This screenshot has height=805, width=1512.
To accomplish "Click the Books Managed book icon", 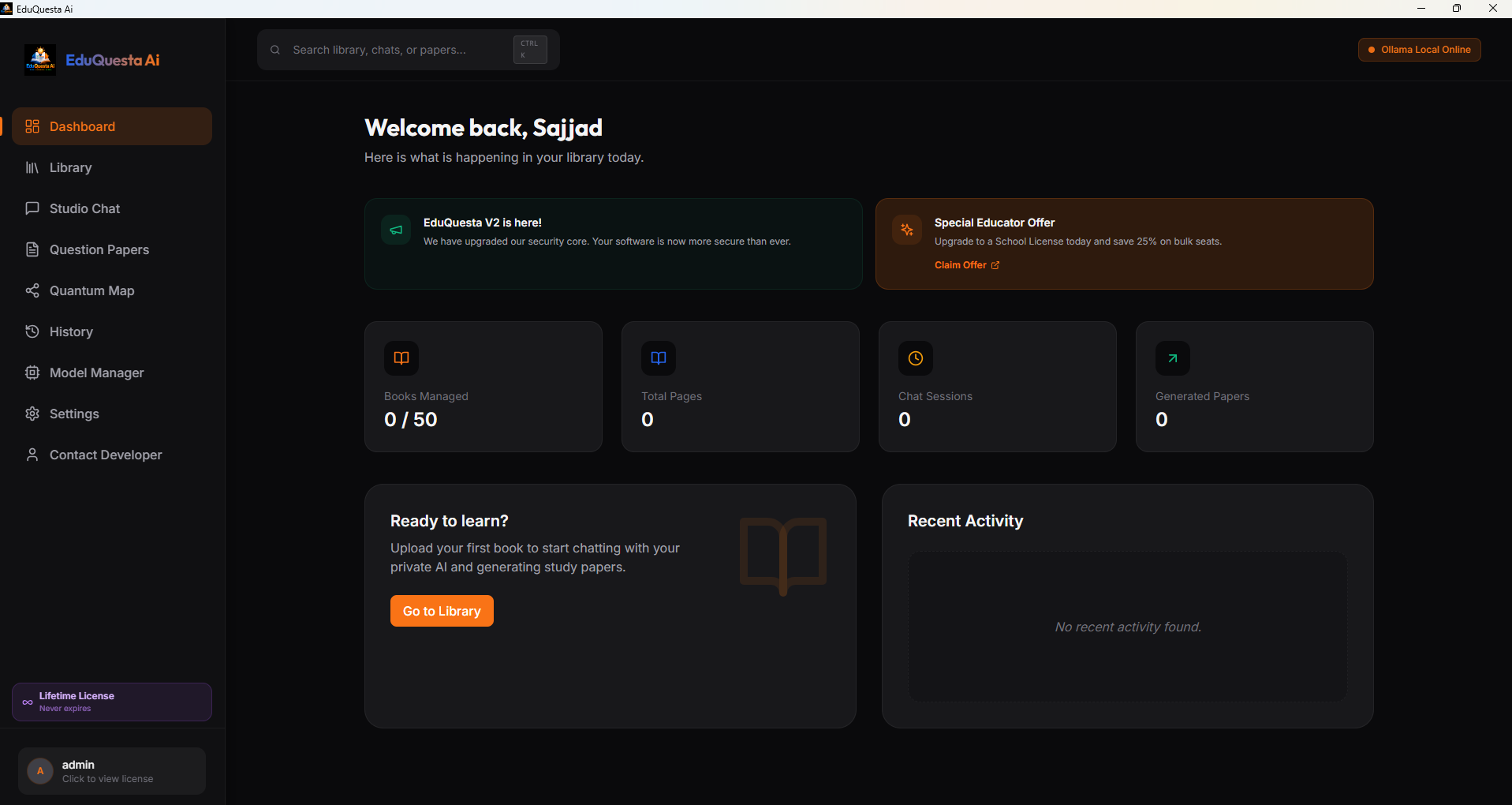I will [401, 358].
